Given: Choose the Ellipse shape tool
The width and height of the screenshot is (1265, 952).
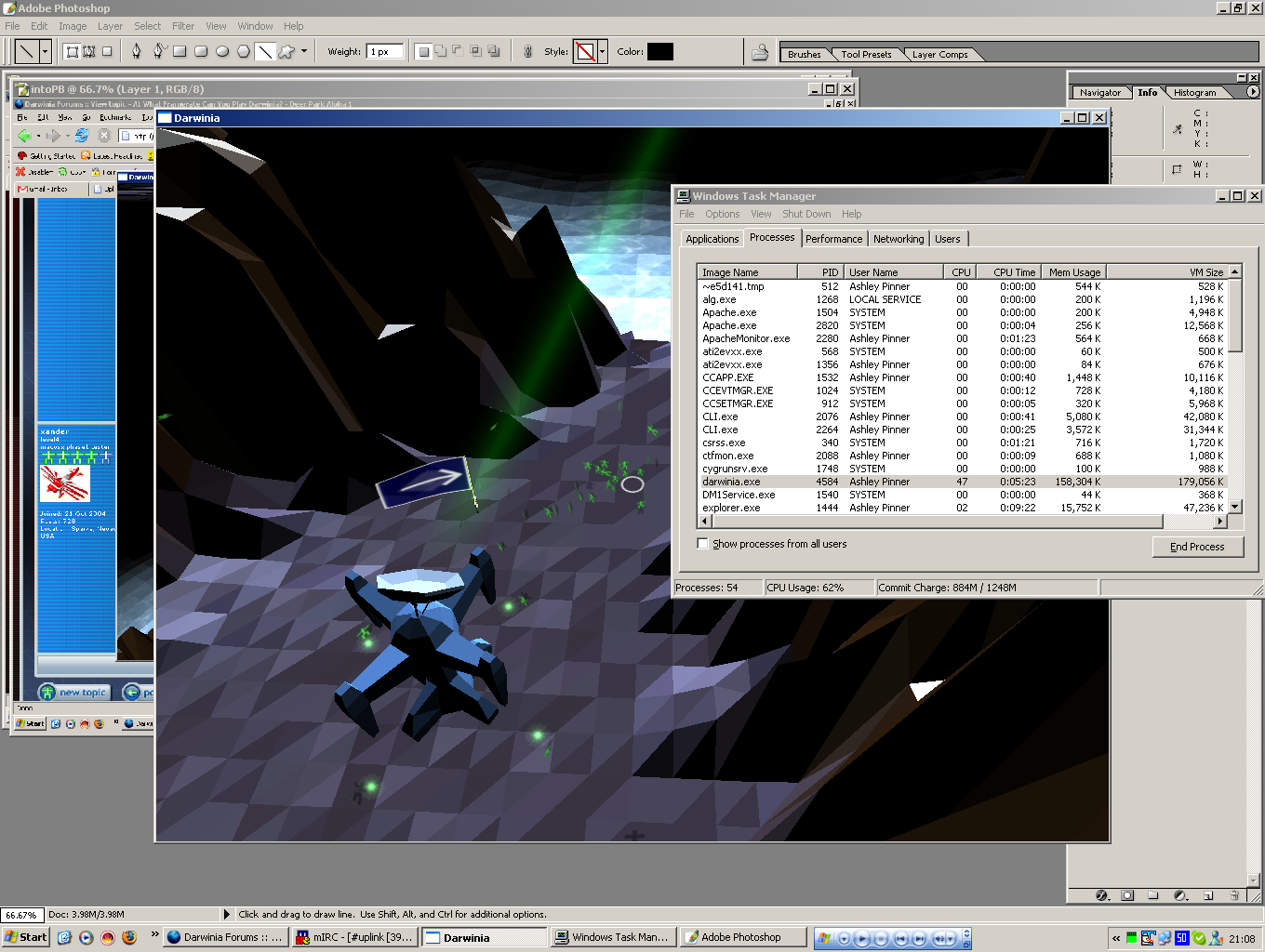Looking at the screenshot, I should point(222,52).
